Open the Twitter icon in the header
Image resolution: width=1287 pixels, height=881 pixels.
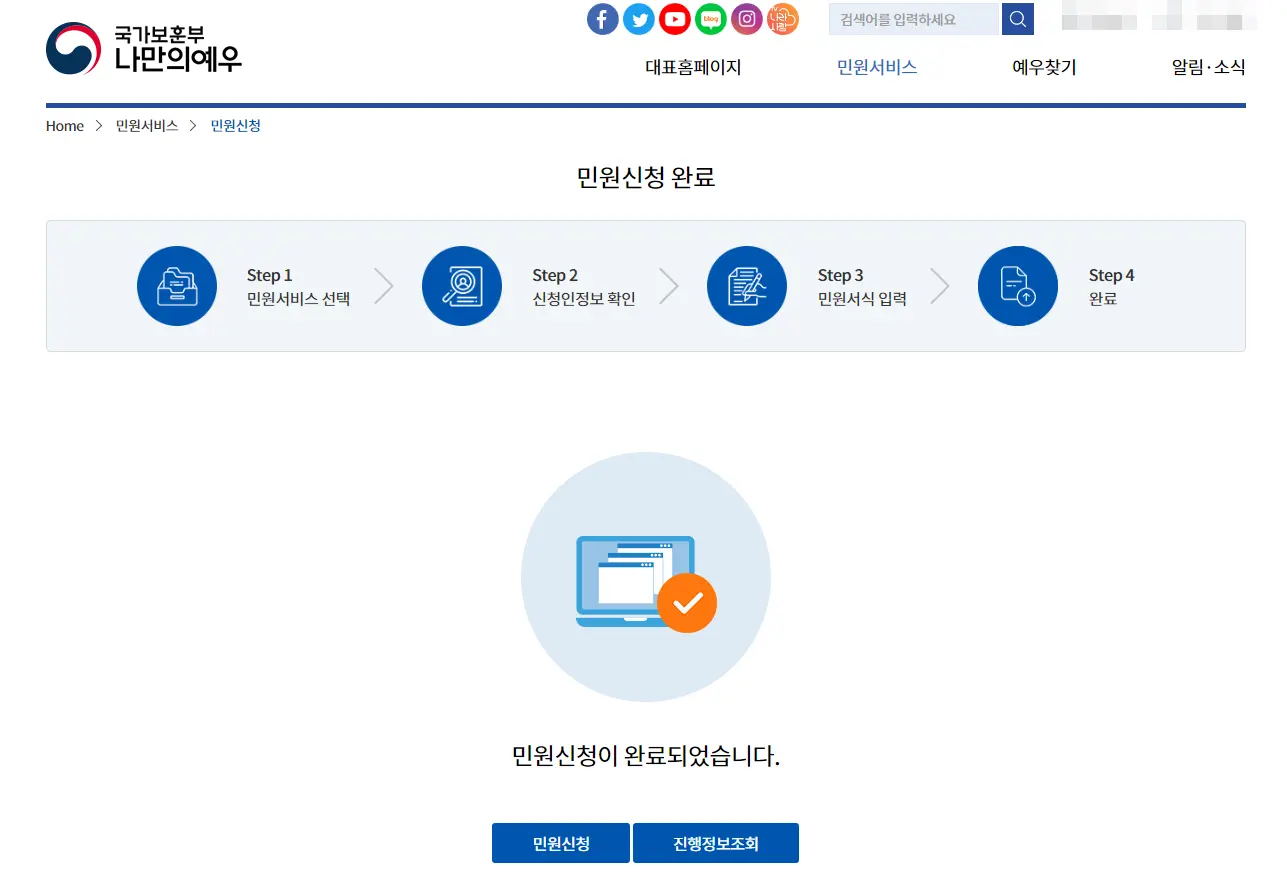pyautogui.click(x=638, y=18)
